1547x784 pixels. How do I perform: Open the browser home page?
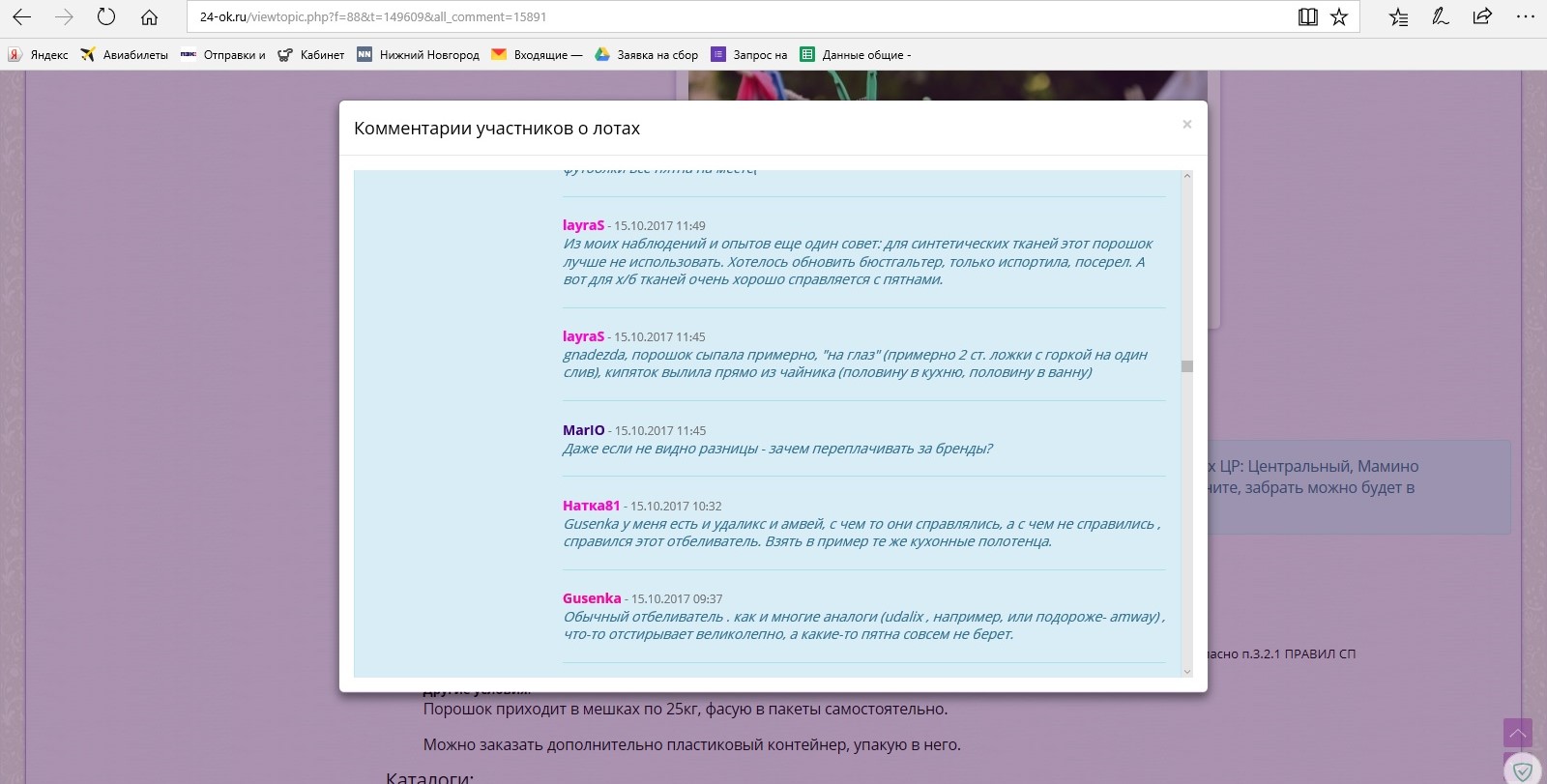click(x=149, y=16)
